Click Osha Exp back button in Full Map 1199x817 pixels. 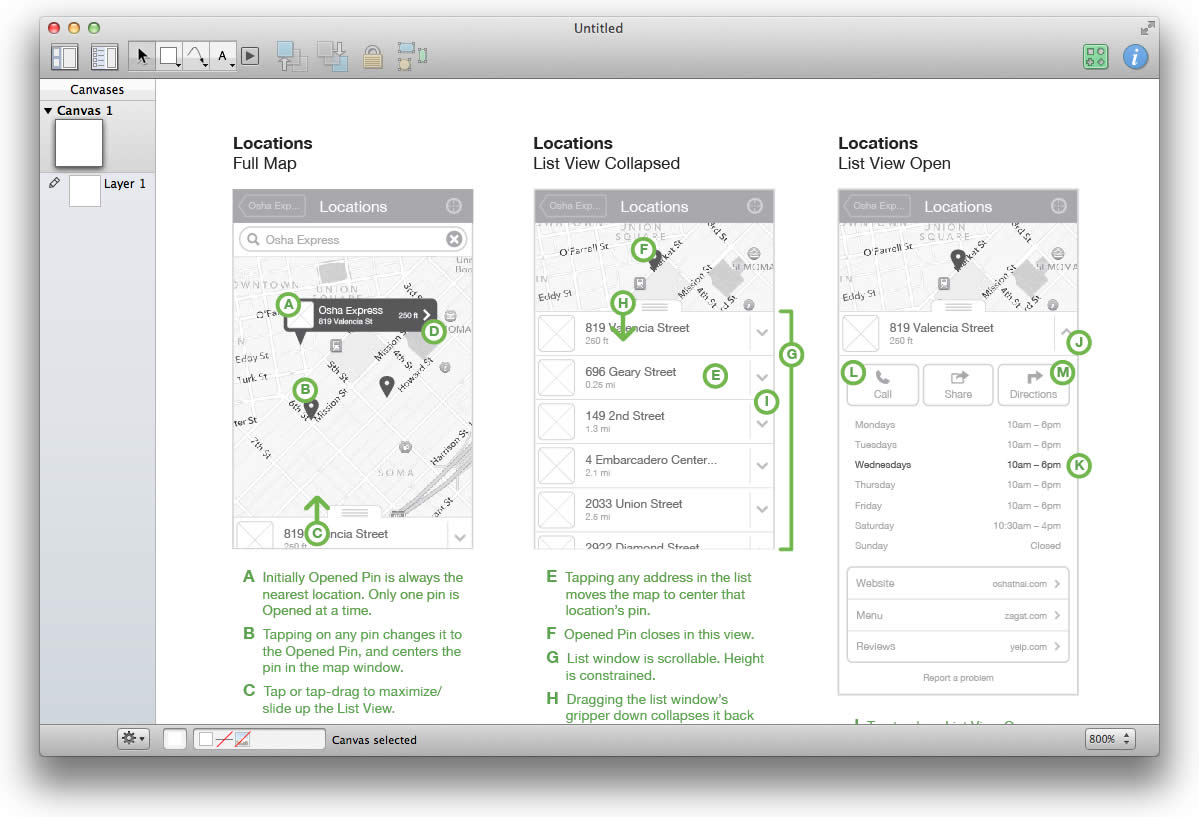click(x=272, y=206)
